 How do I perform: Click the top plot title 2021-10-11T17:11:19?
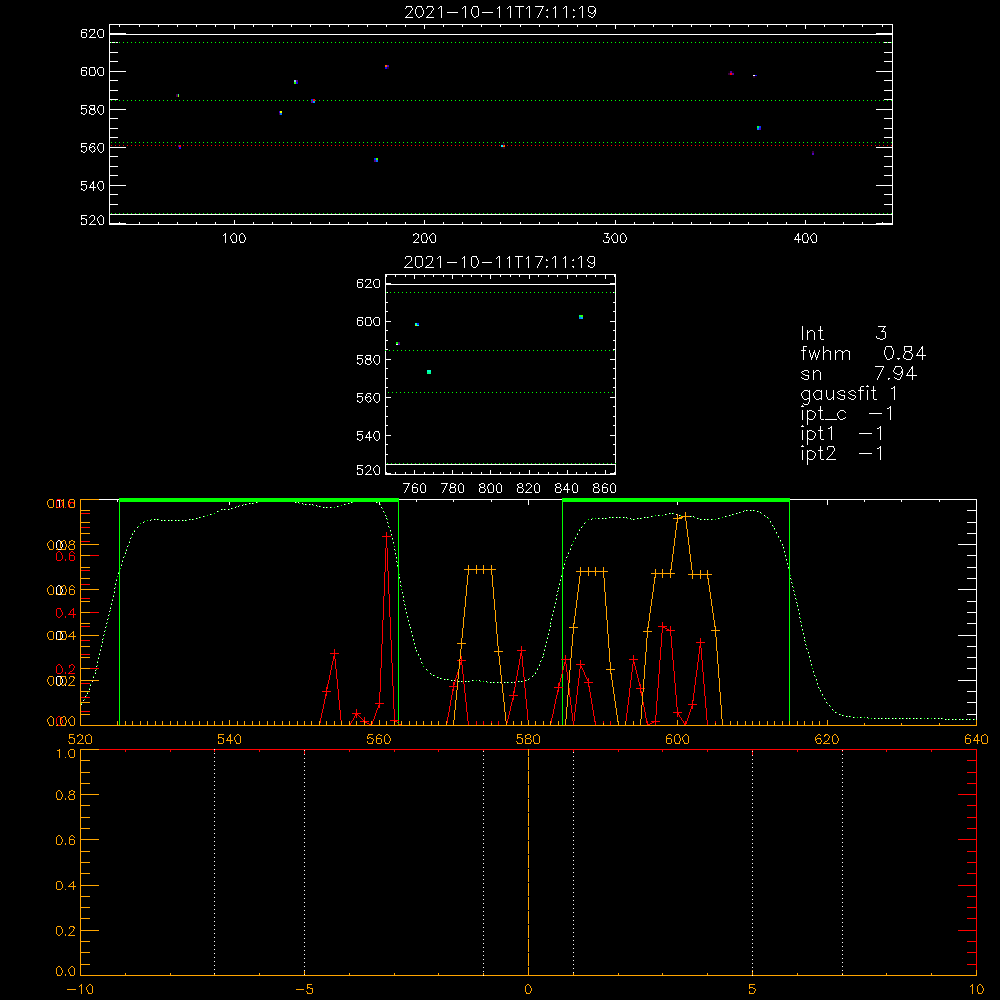click(x=501, y=12)
